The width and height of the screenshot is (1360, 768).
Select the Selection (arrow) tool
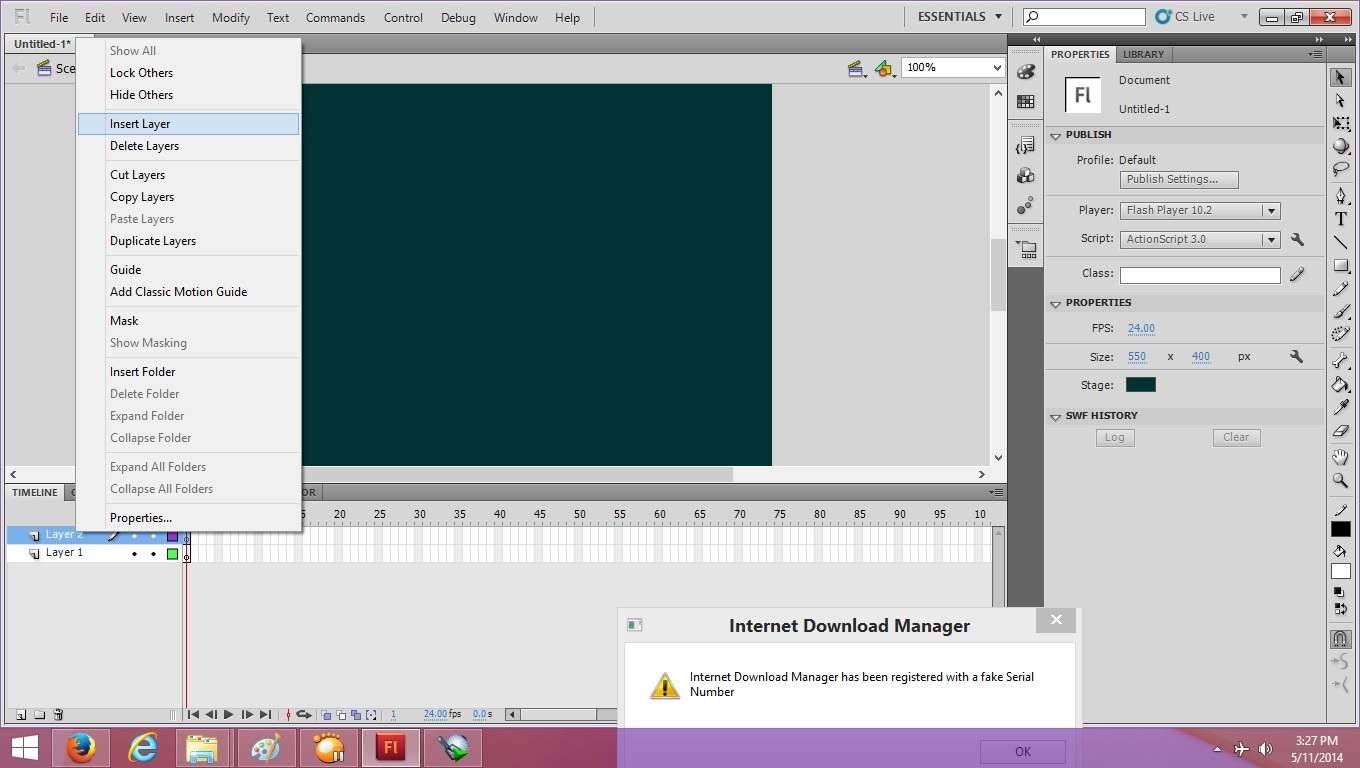[x=1341, y=78]
